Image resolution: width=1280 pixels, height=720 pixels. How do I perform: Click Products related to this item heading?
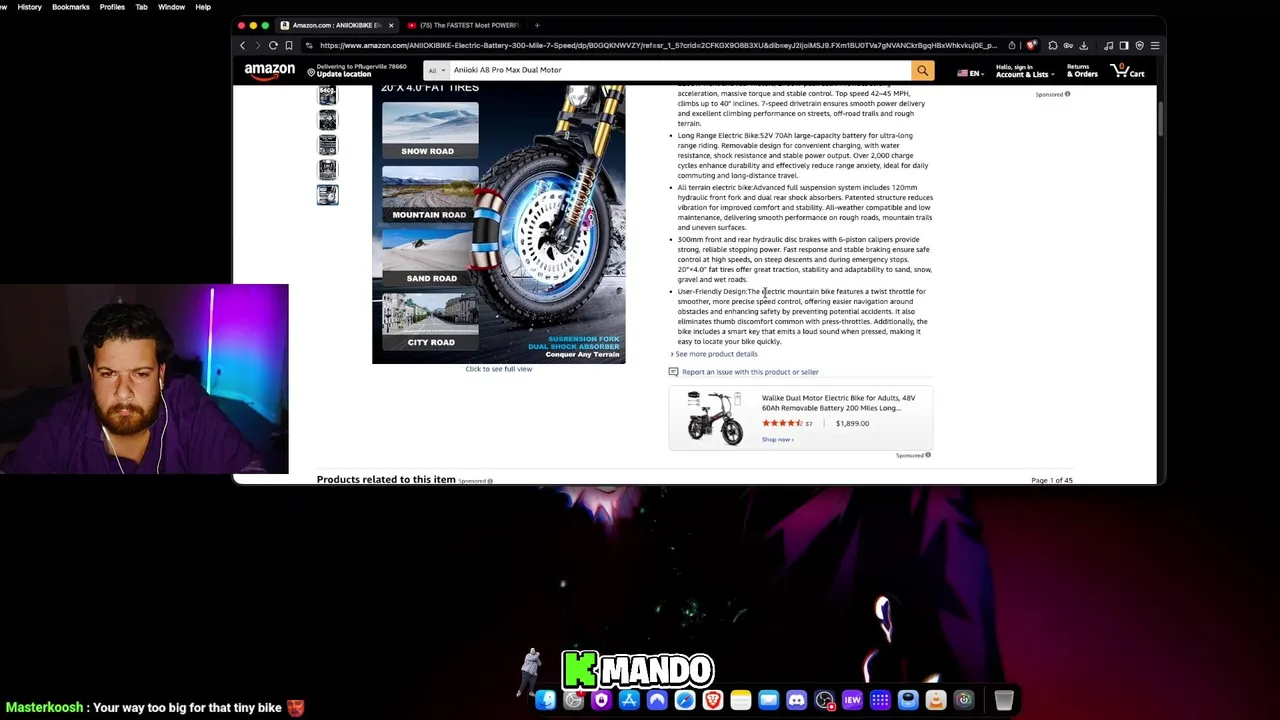[x=386, y=479]
